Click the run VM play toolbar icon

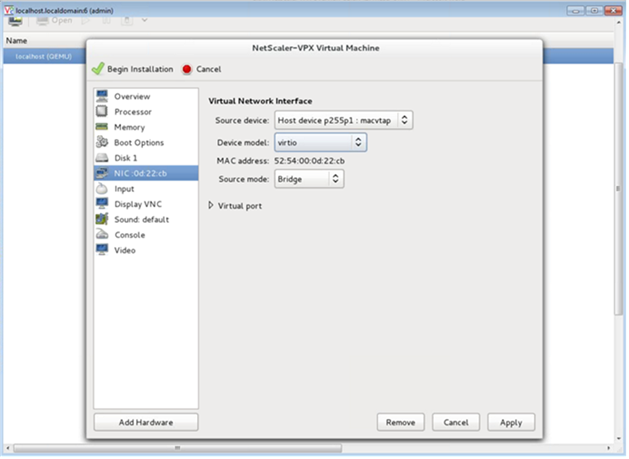(86, 20)
